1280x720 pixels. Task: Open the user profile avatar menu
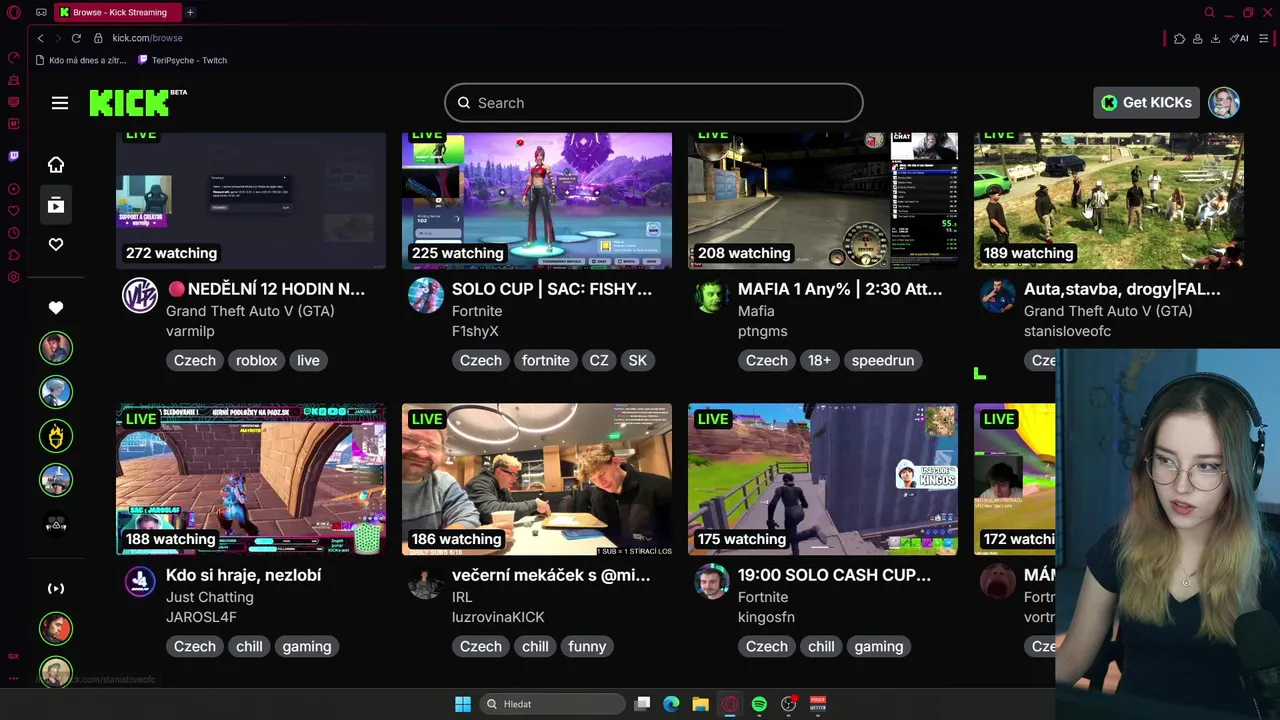(1224, 102)
